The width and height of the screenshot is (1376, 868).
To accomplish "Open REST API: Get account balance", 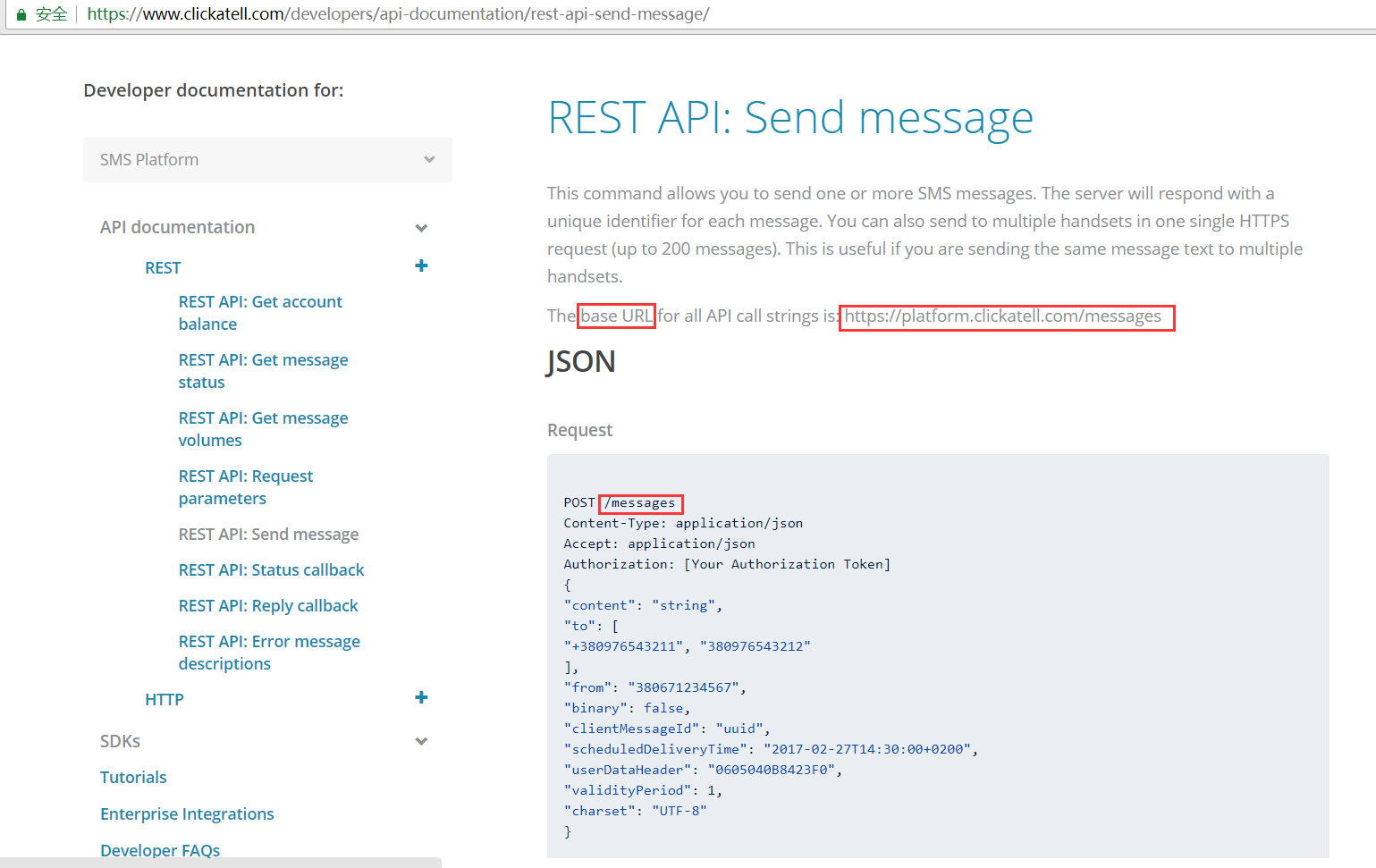I will click(260, 313).
